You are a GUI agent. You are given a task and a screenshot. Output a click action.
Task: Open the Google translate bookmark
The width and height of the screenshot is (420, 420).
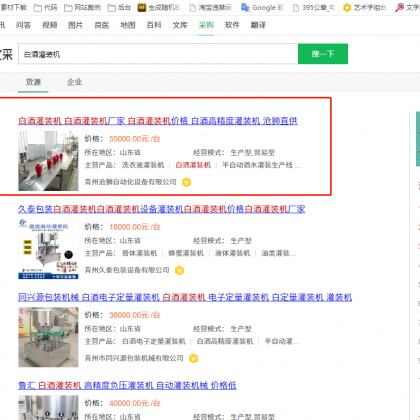click(262, 7)
